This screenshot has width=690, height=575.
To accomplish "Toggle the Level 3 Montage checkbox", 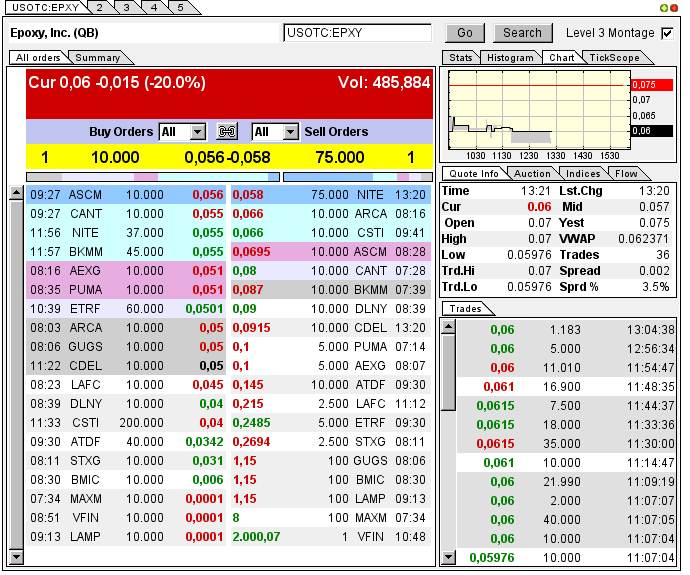I will click(x=667, y=33).
